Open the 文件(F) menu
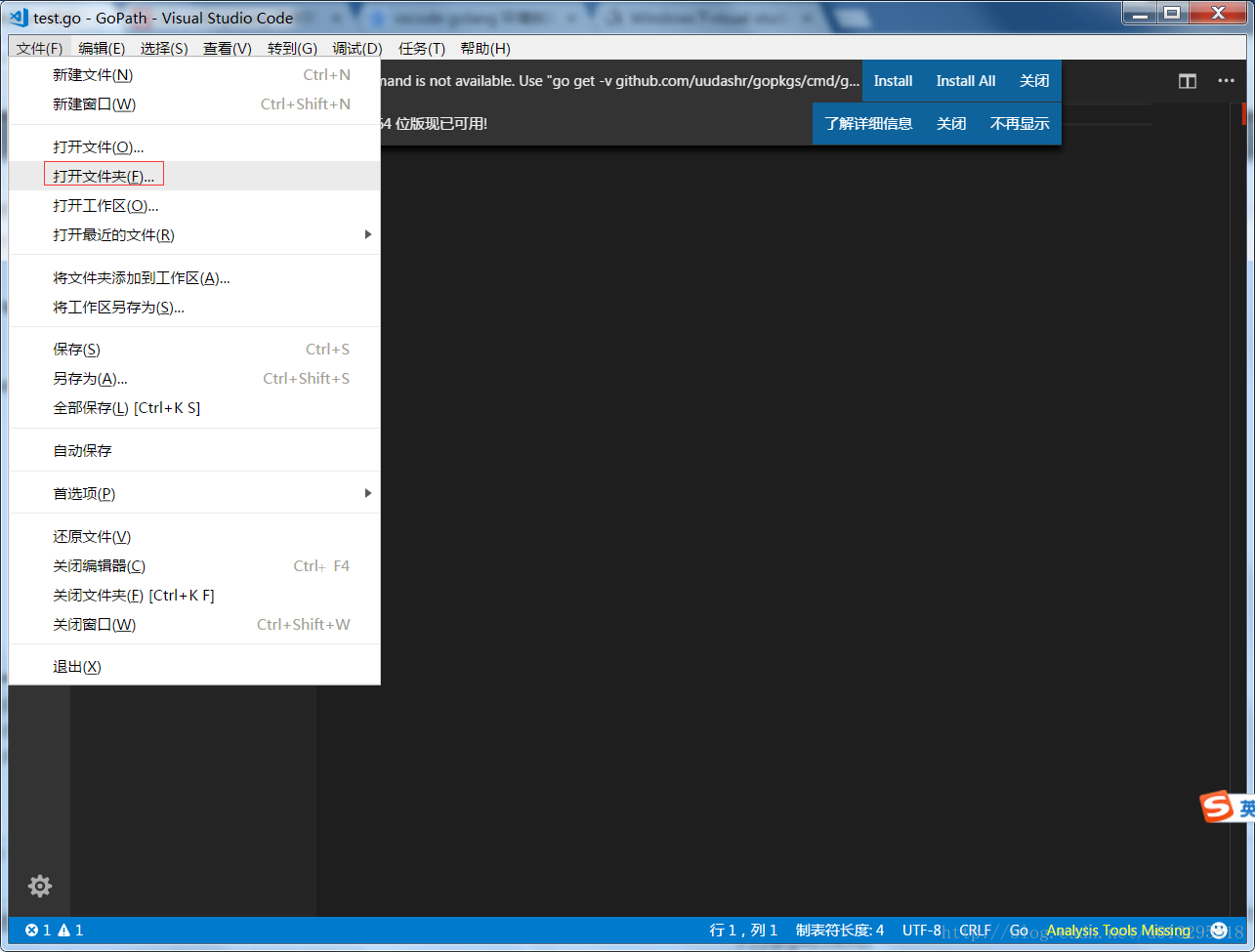 (x=39, y=49)
